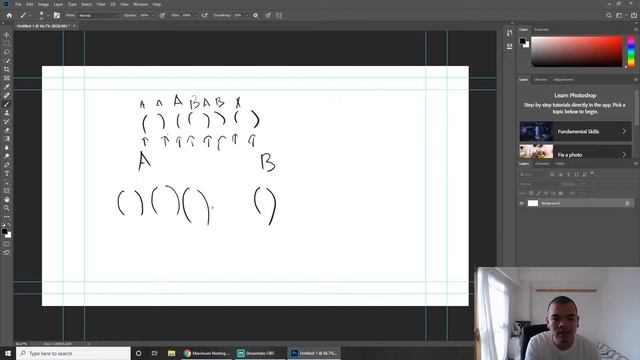Select the Quick Selection tool
Viewport: 640px width, 360px height.
[x=7, y=61]
